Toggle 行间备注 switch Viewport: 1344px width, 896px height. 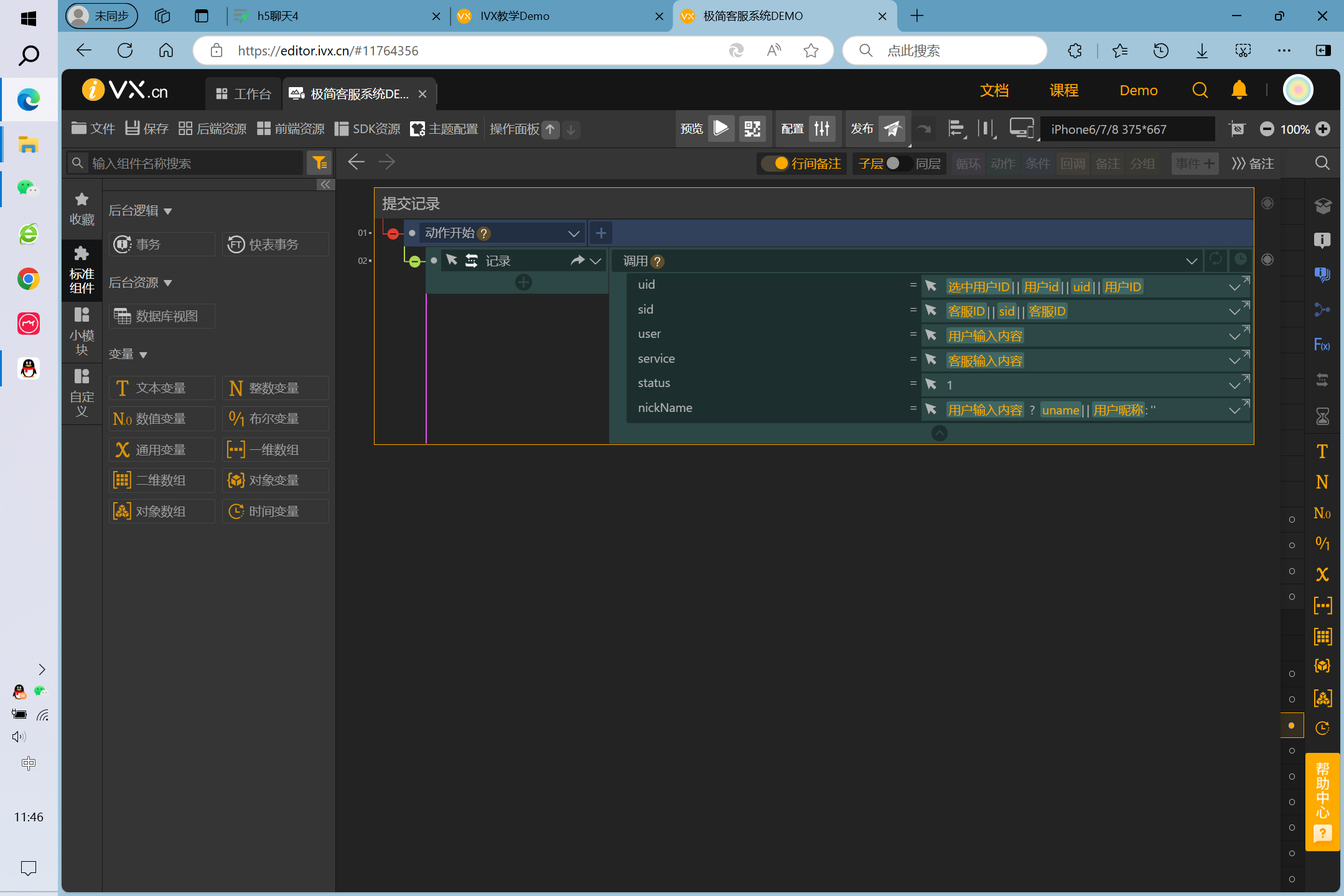775,163
